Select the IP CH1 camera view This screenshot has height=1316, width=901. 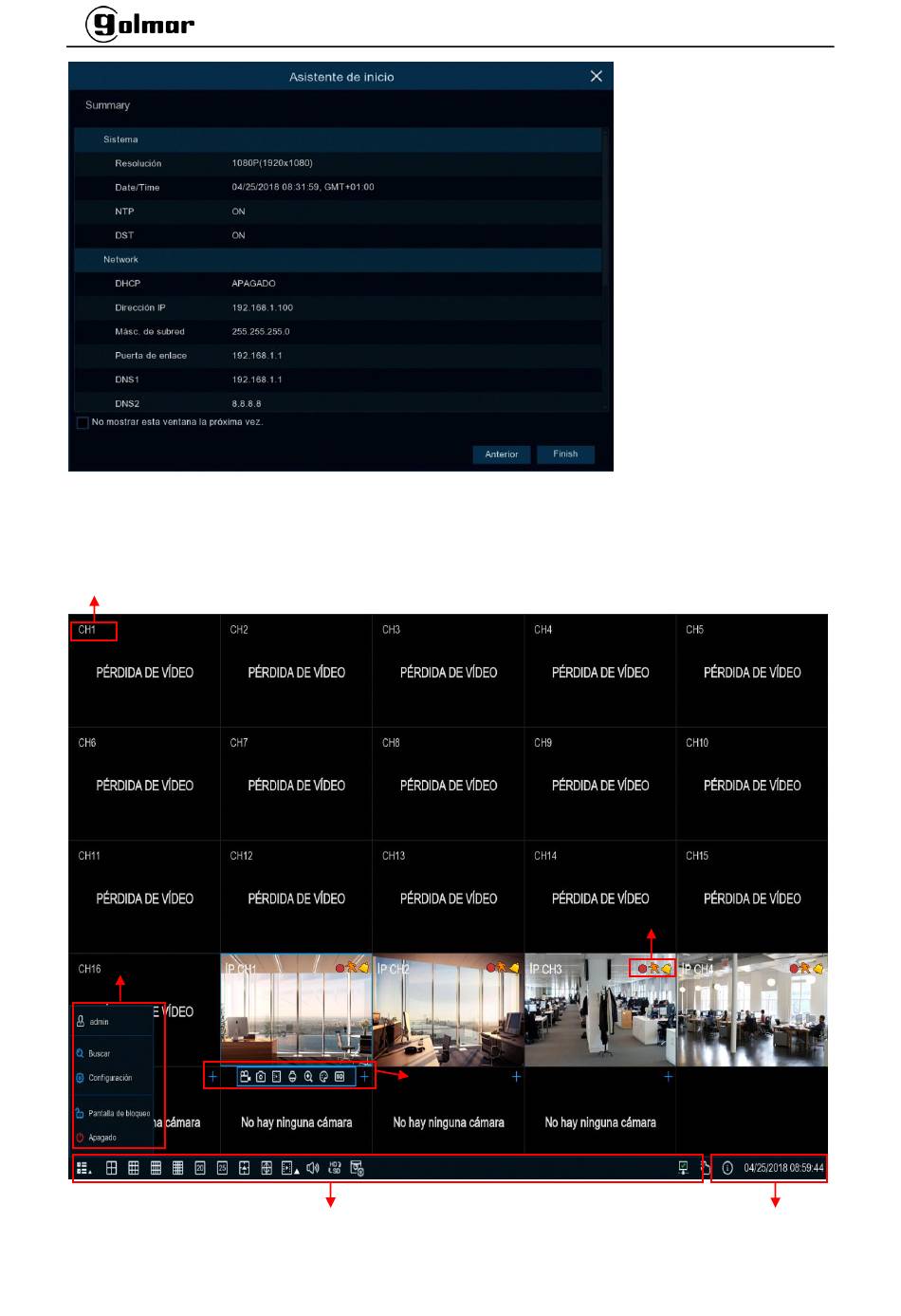point(296,1010)
